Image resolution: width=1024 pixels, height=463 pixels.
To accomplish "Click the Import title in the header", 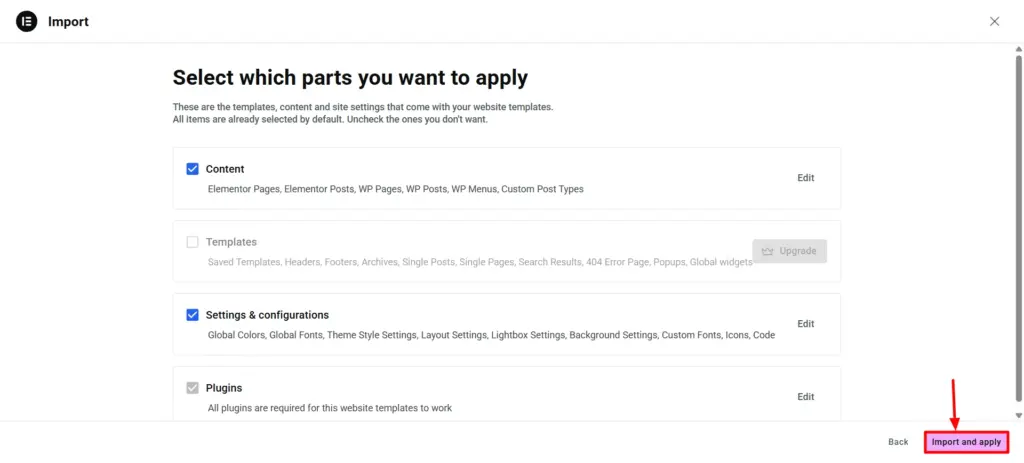I will (x=68, y=22).
